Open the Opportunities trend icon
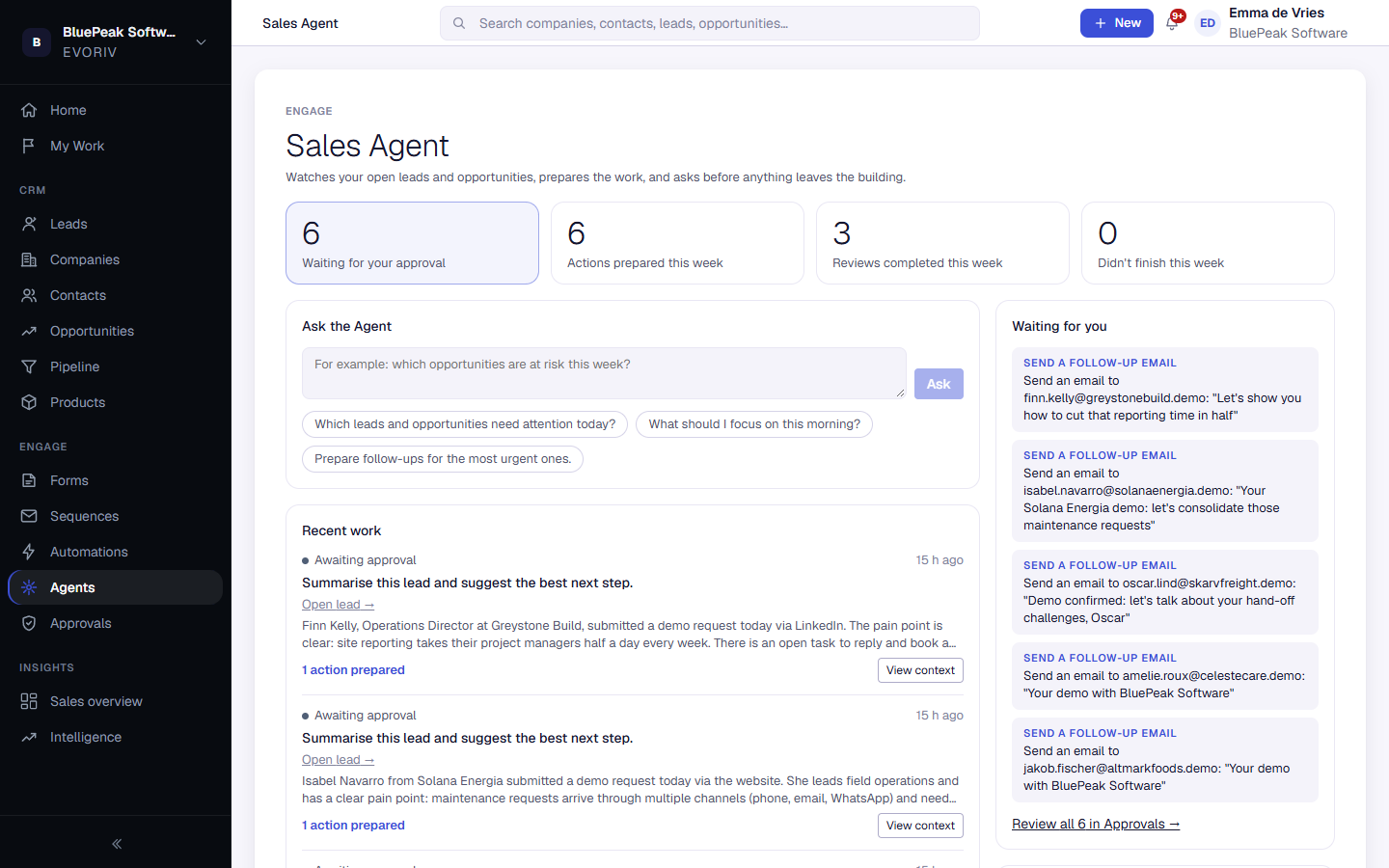 pos(29,331)
